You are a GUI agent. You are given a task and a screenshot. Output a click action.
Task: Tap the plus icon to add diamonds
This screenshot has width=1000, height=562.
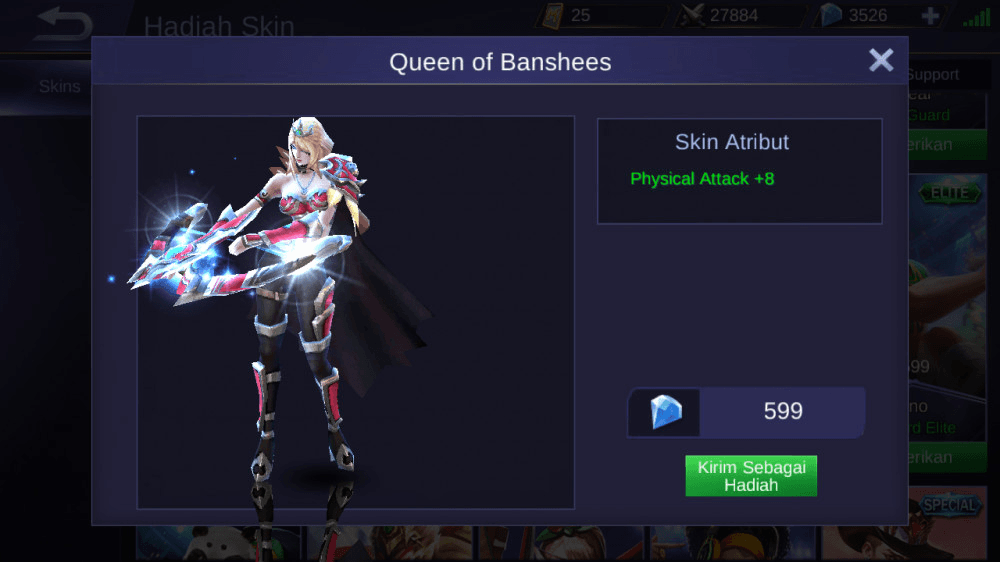click(x=930, y=15)
